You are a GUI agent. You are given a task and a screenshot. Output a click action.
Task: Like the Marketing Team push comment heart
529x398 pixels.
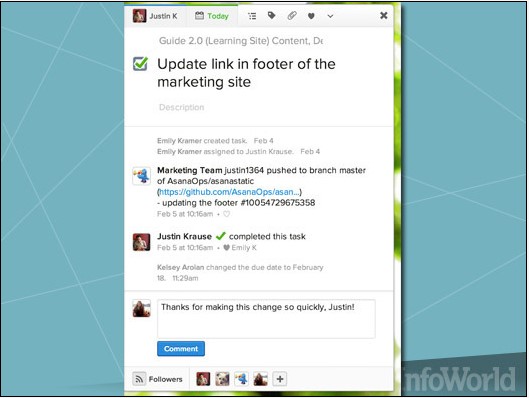click(227, 214)
